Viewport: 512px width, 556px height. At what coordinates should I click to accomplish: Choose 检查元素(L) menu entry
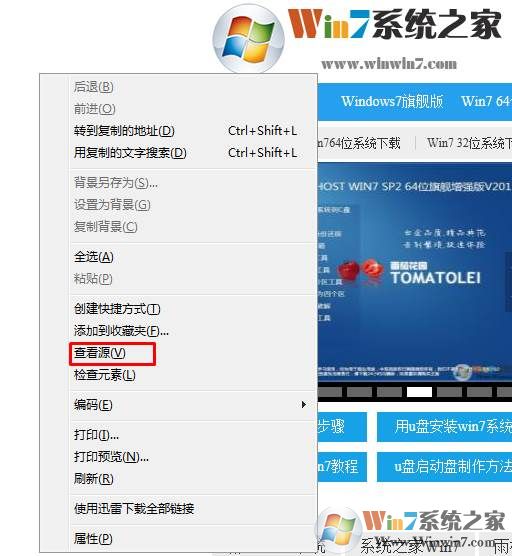(105, 375)
